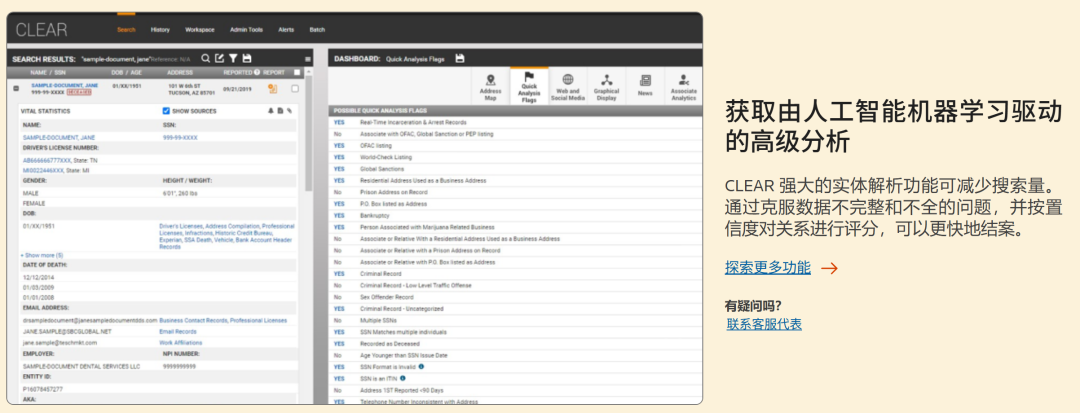Click the filter funnel icon in Search Results

(233, 59)
